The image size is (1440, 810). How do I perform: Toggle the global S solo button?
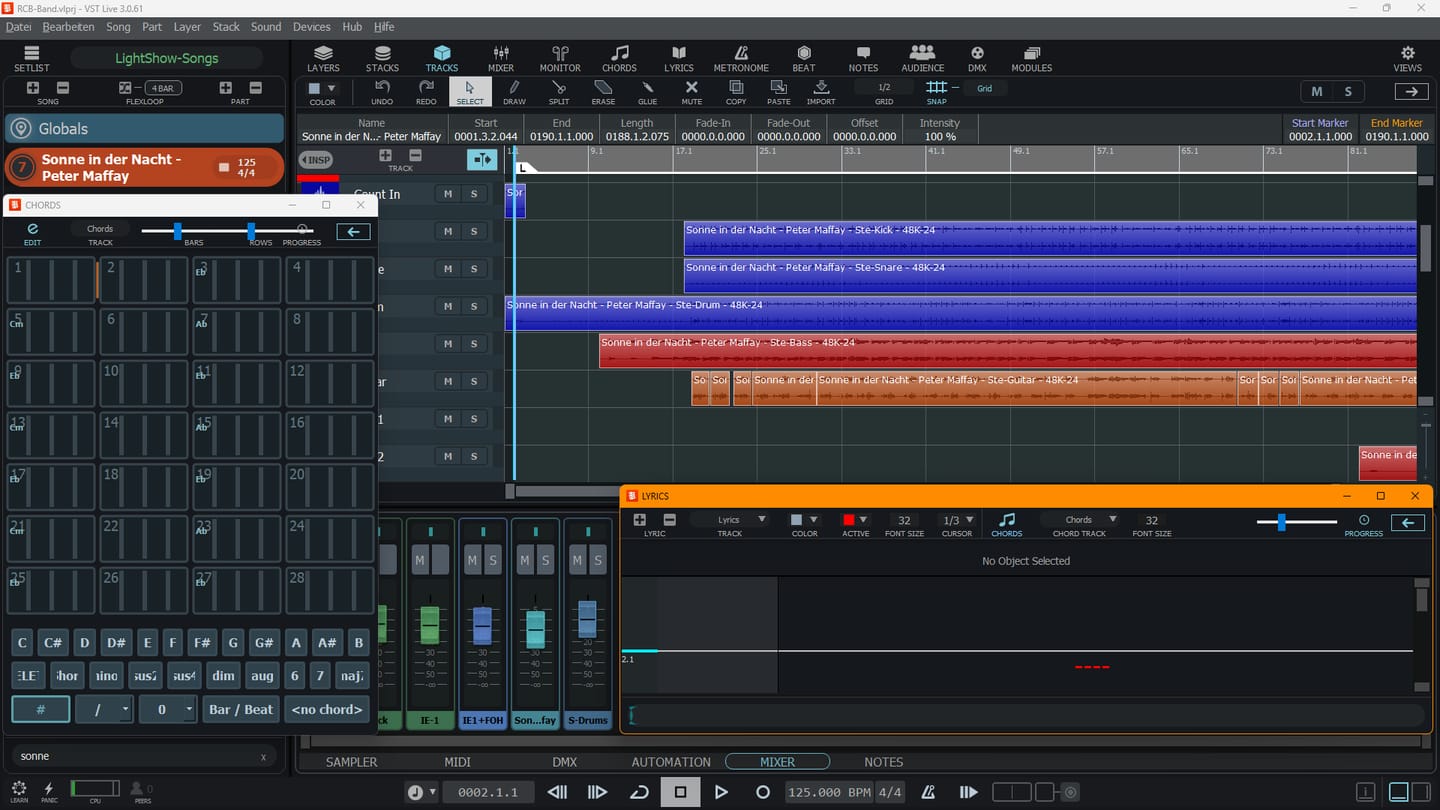(1348, 91)
